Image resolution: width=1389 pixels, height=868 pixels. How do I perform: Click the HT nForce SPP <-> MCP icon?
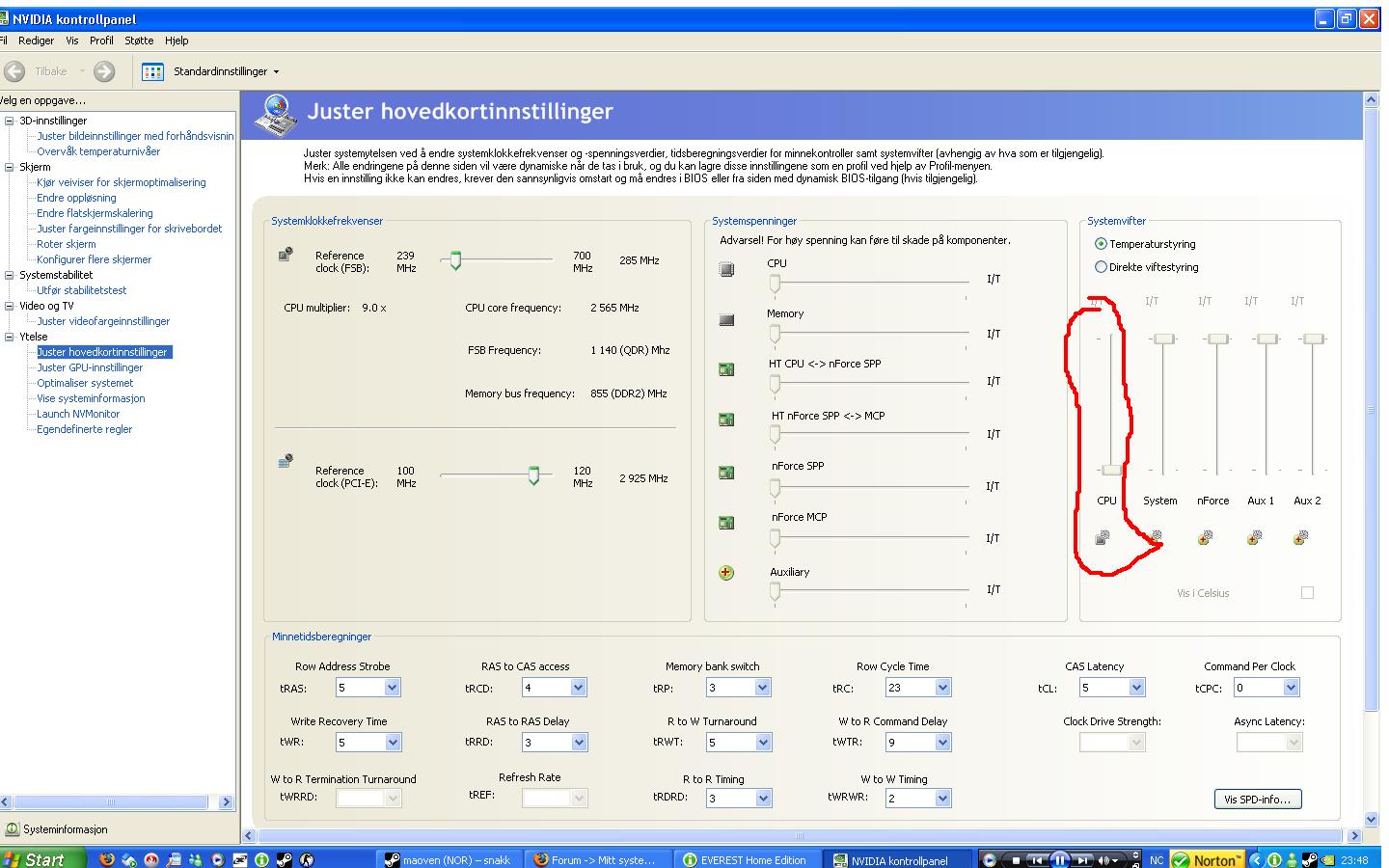[726, 420]
